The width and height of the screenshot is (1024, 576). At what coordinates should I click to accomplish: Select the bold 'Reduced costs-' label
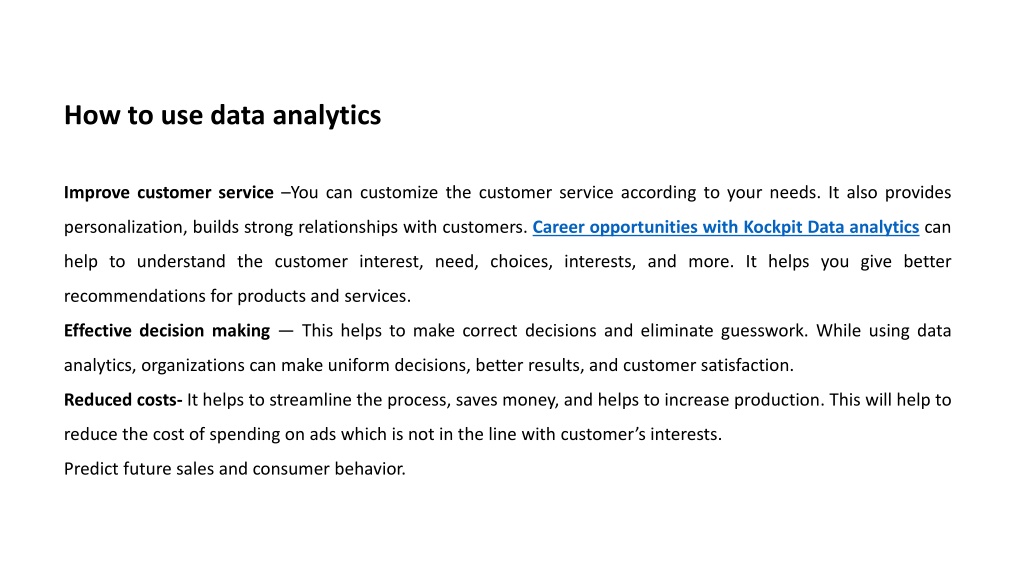123,400
